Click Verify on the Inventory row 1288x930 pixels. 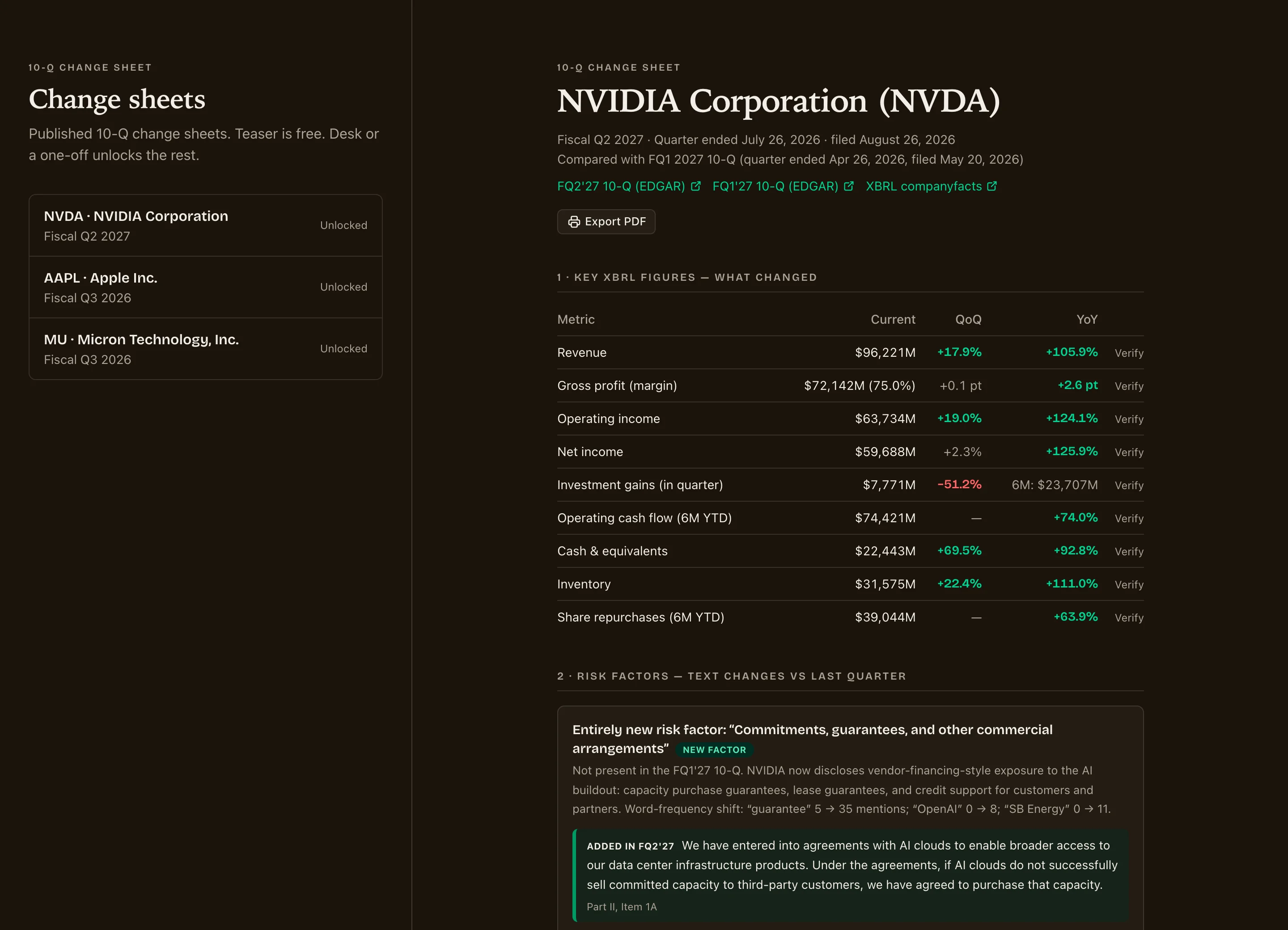coord(1129,585)
